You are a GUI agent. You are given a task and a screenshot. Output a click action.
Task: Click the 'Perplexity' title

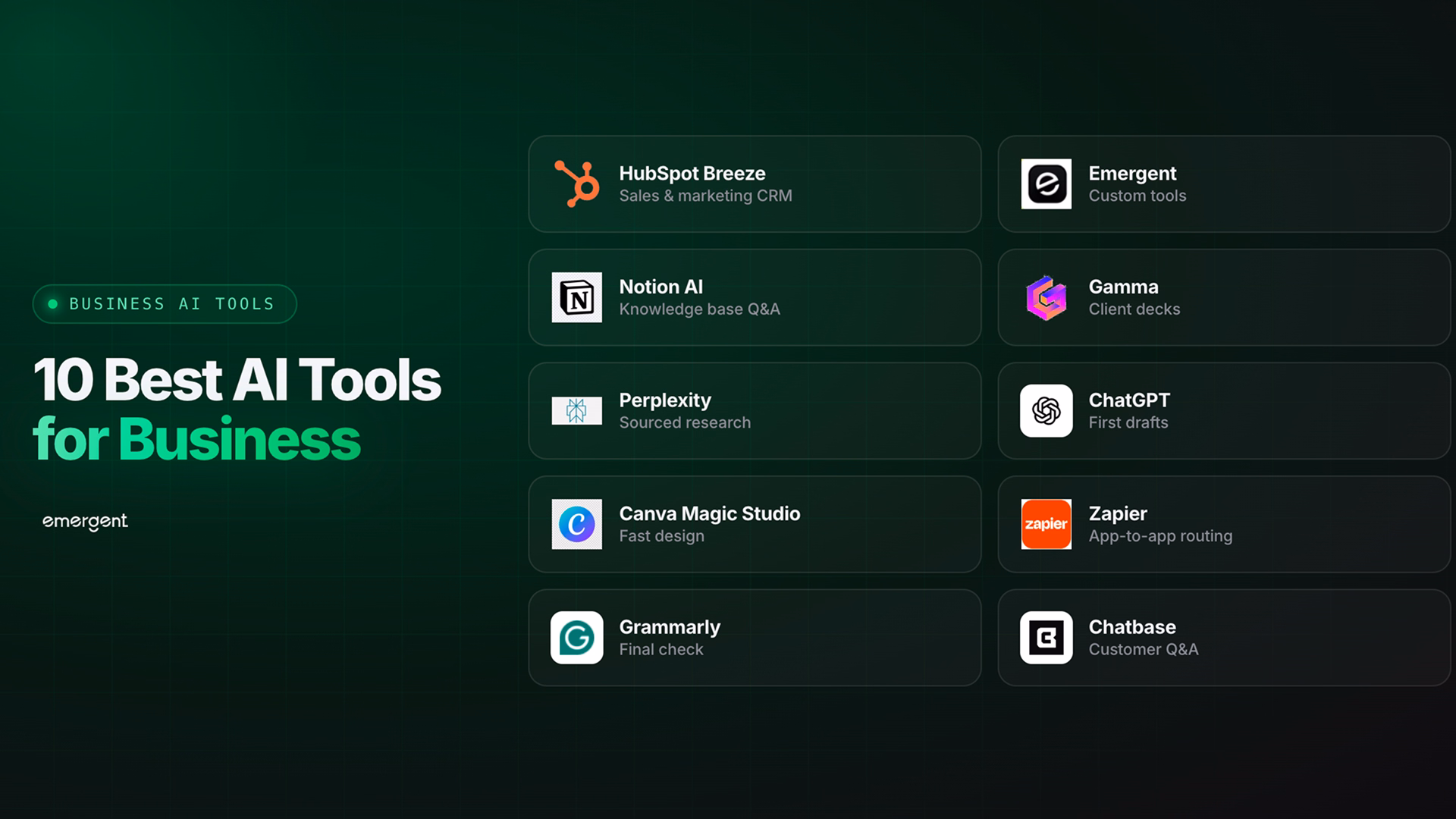coord(664,400)
